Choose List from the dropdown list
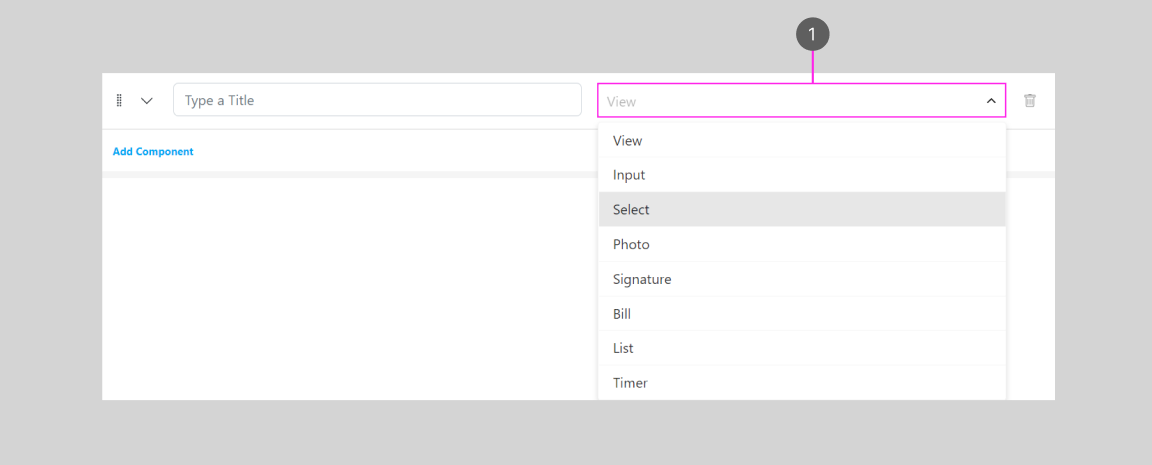The width and height of the screenshot is (1152, 465). click(x=802, y=348)
